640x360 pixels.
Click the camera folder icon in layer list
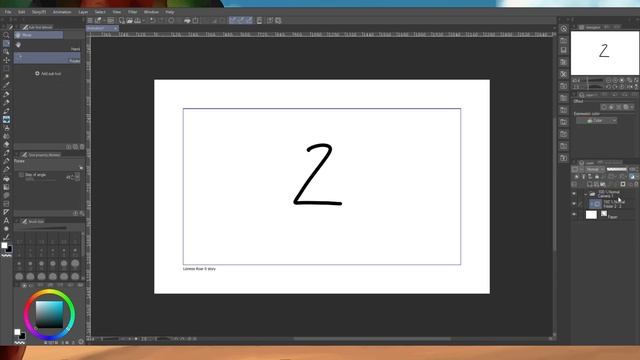(x=592, y=194)
